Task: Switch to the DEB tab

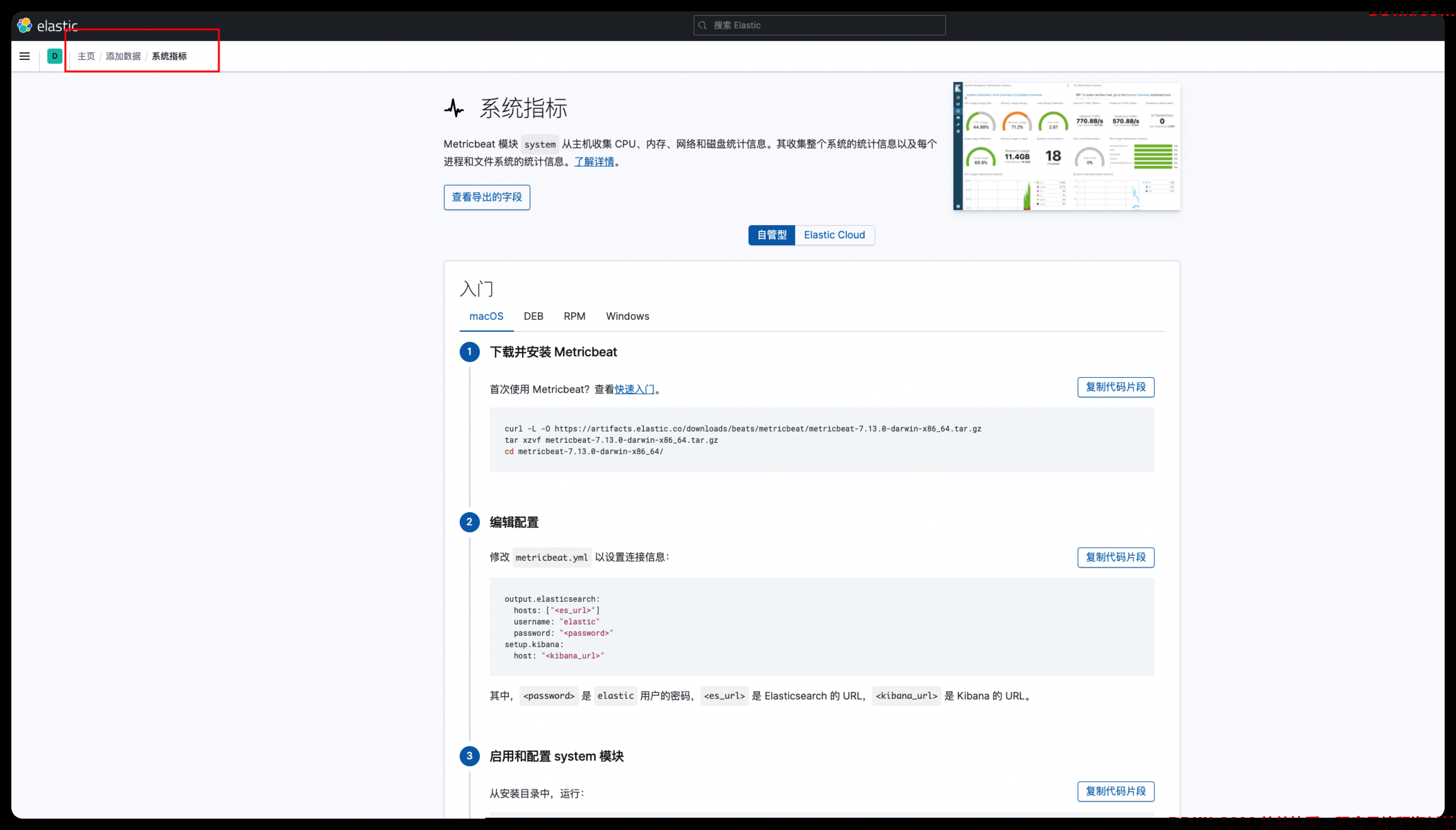Action: click(x=533, y=316)
